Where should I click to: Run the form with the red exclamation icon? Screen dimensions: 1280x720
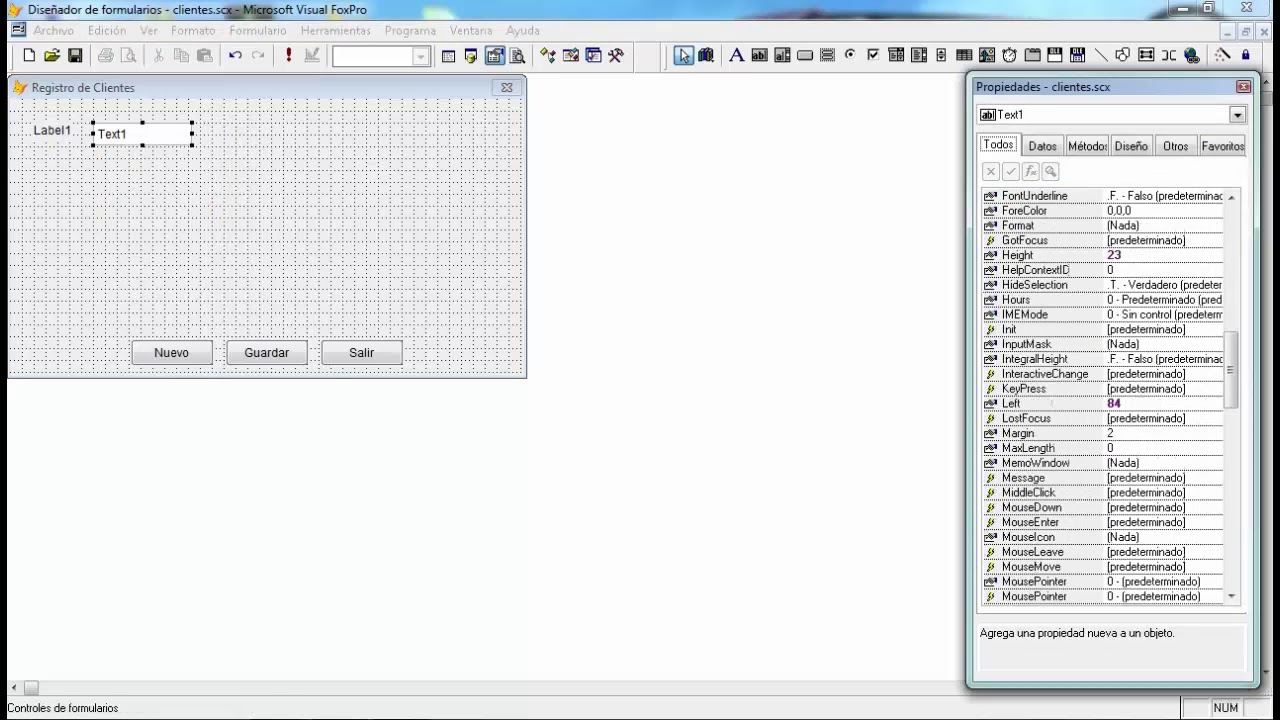289,56
